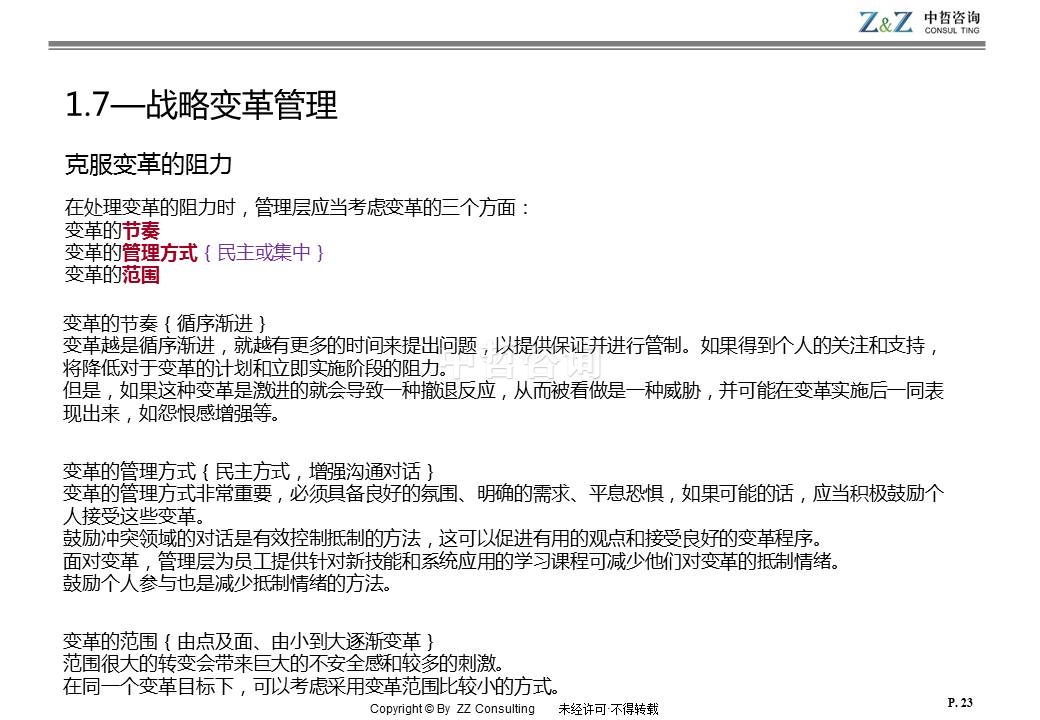The width and height of the screenshot is (1040, 720).
Task: Select the slide title 1.7—战略变革管理
Action: click(x=200, y=105)
